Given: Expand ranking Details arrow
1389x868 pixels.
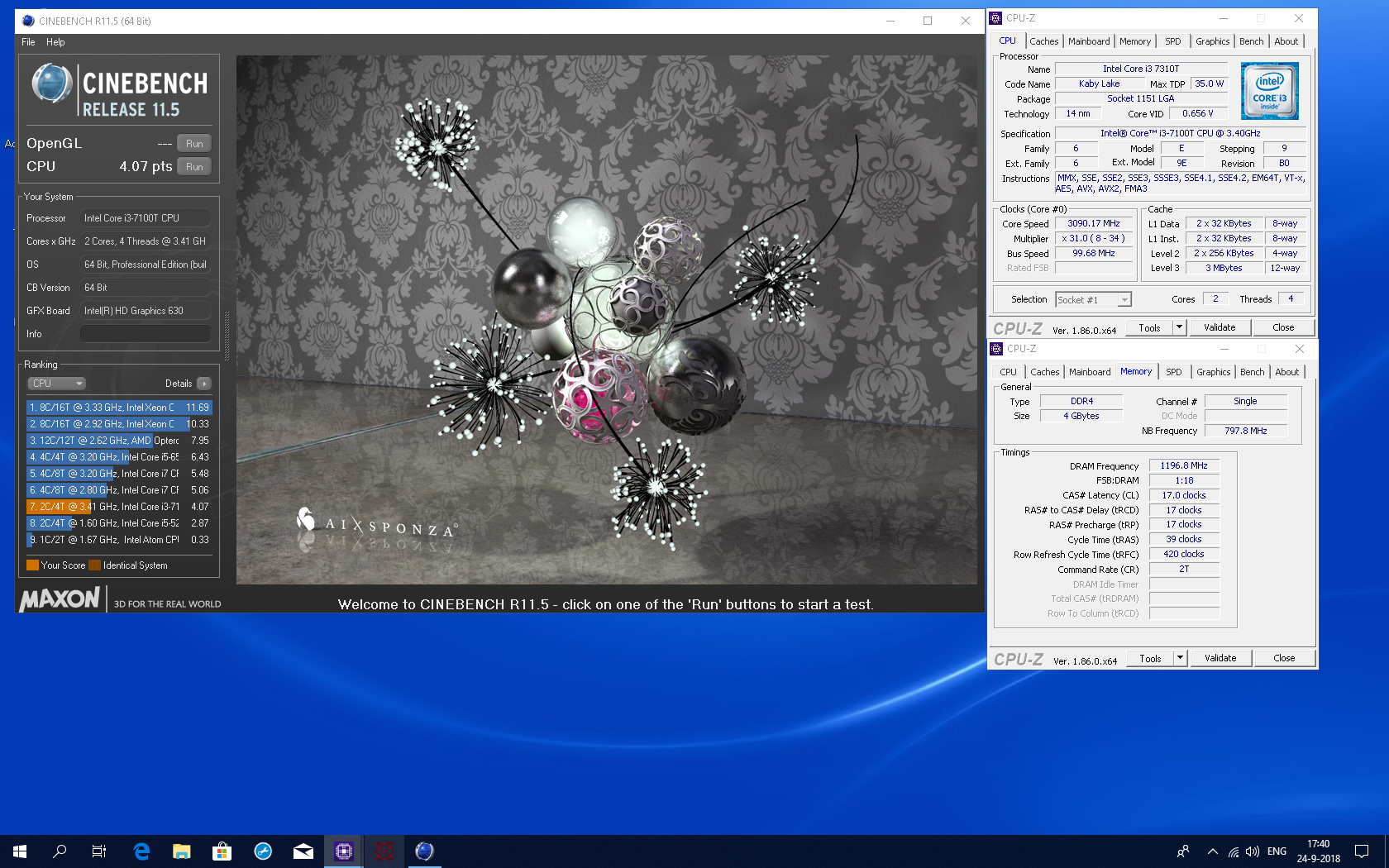Looking at the screenshot, I should tap(204, 384).
